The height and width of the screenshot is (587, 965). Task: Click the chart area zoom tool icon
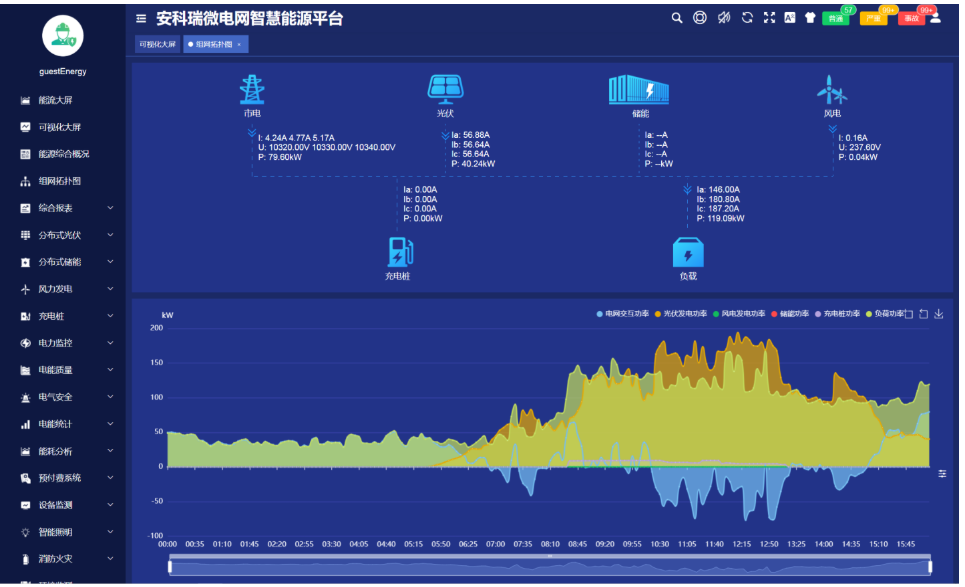[x=909, y=314]
